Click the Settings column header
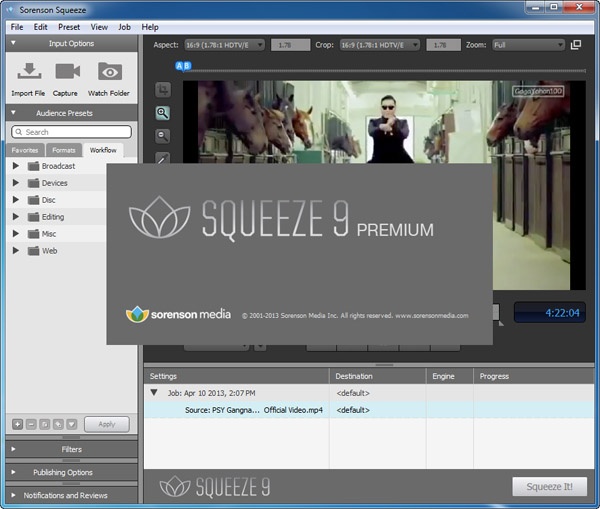600x509 pixels. pyautogui.click(x=236, y=376)
